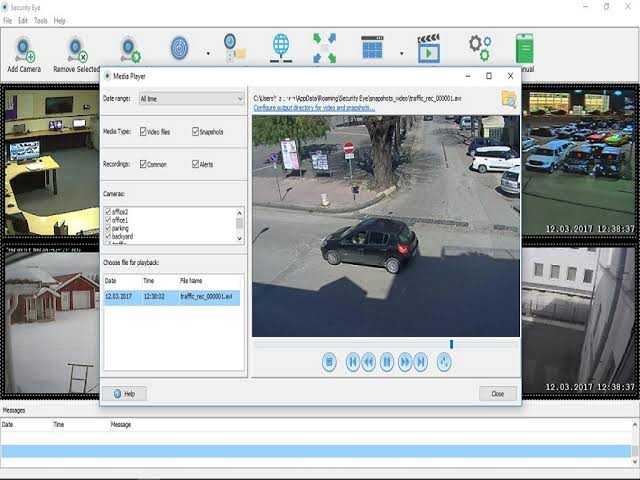640x480 pixels.
Task: Click the full screen arrows icon
Action: (x=324, y=48)
